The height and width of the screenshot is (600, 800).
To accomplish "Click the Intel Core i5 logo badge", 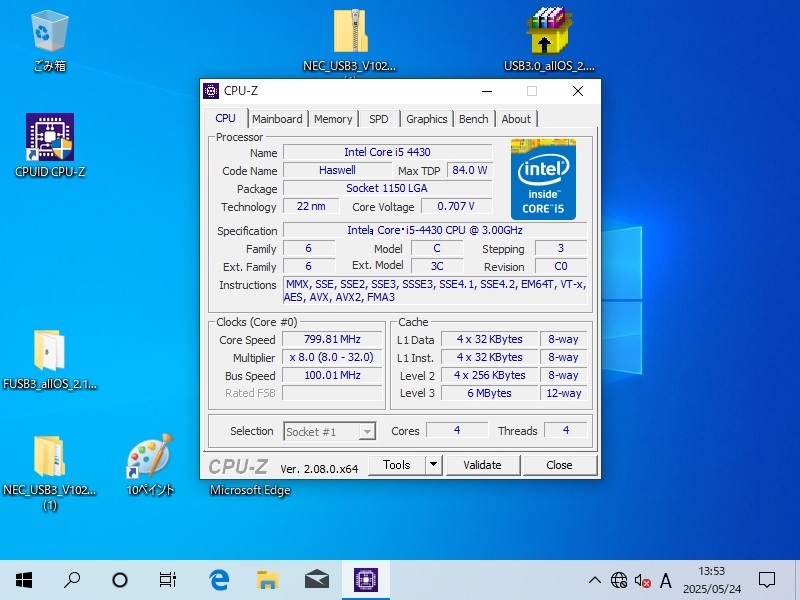I will tap(543, 179).
